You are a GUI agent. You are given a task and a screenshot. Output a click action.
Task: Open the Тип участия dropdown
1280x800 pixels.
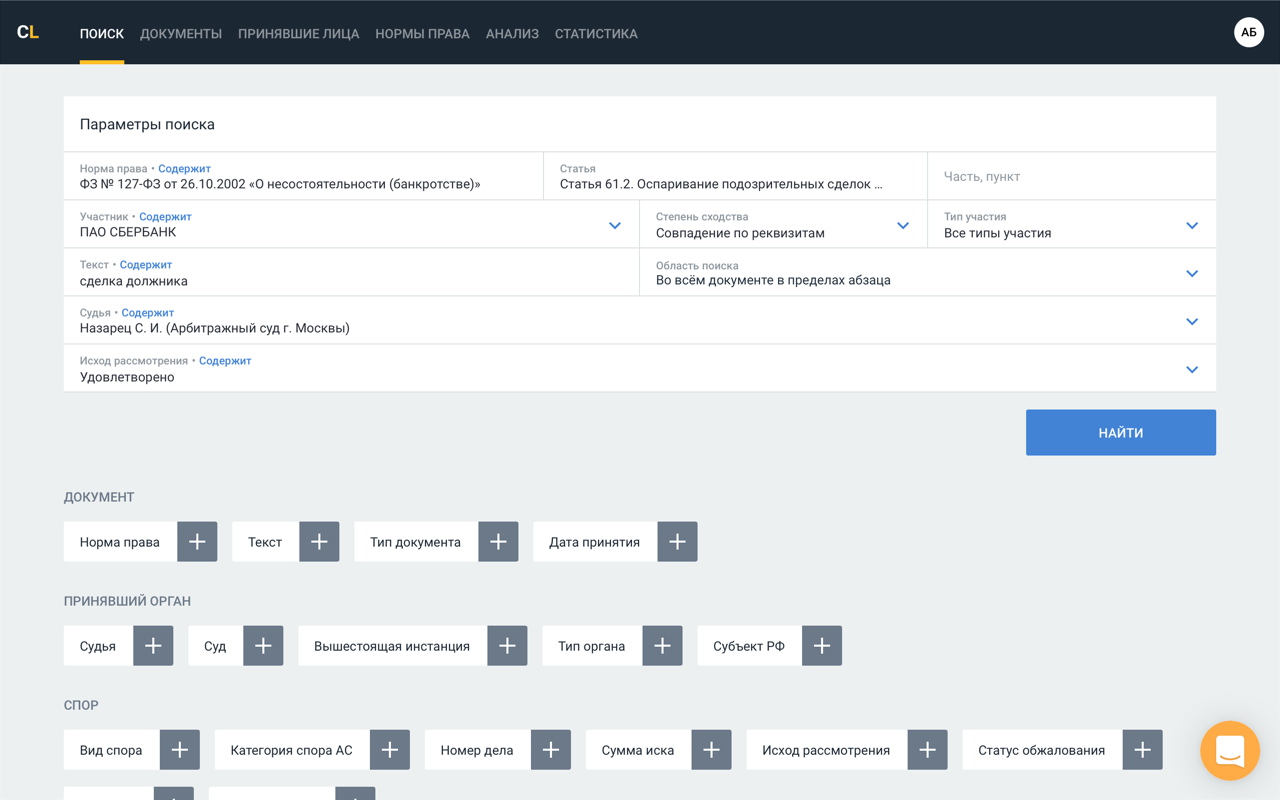click(1191, 226)
